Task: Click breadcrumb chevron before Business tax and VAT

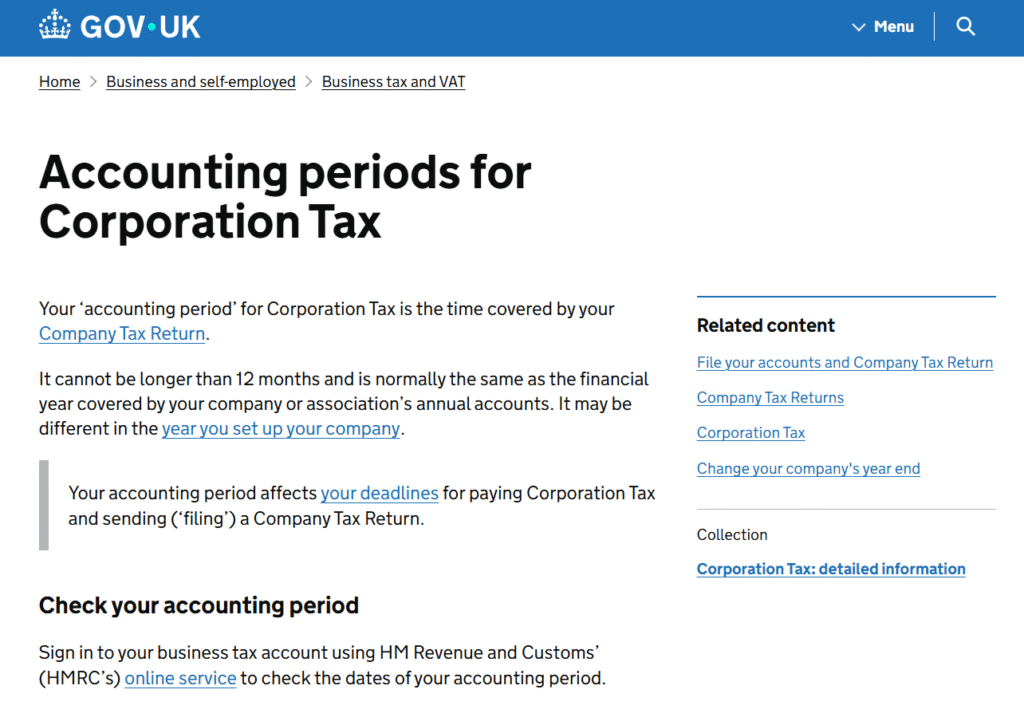Action: [309, 82]
